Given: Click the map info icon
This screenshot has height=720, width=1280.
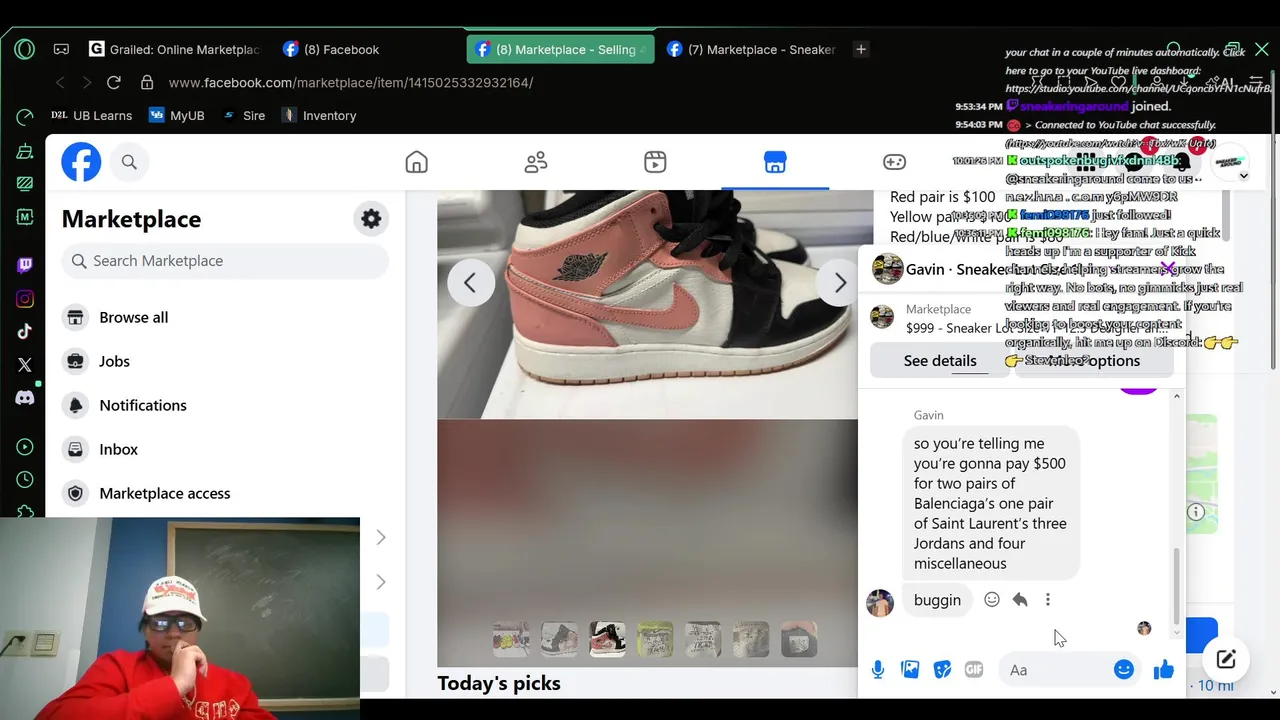Looking at the screenshot, I should pos(1196,512).
